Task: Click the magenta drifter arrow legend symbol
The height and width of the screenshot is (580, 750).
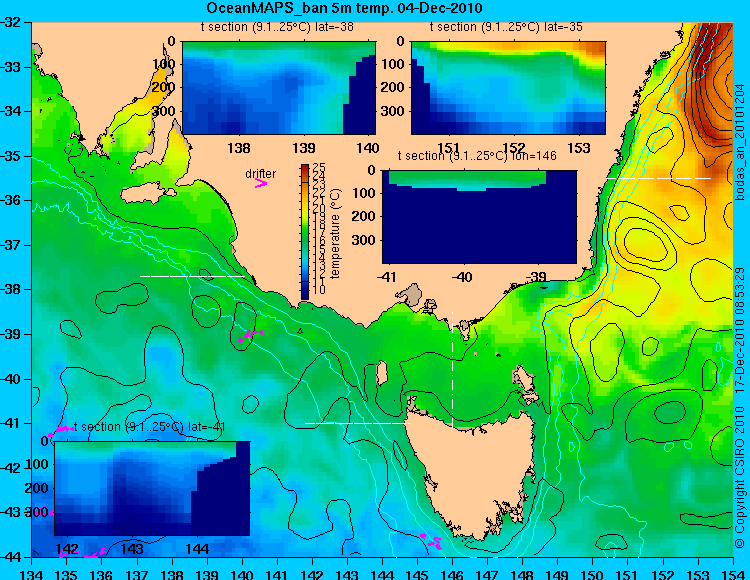Action: point(261,183)
